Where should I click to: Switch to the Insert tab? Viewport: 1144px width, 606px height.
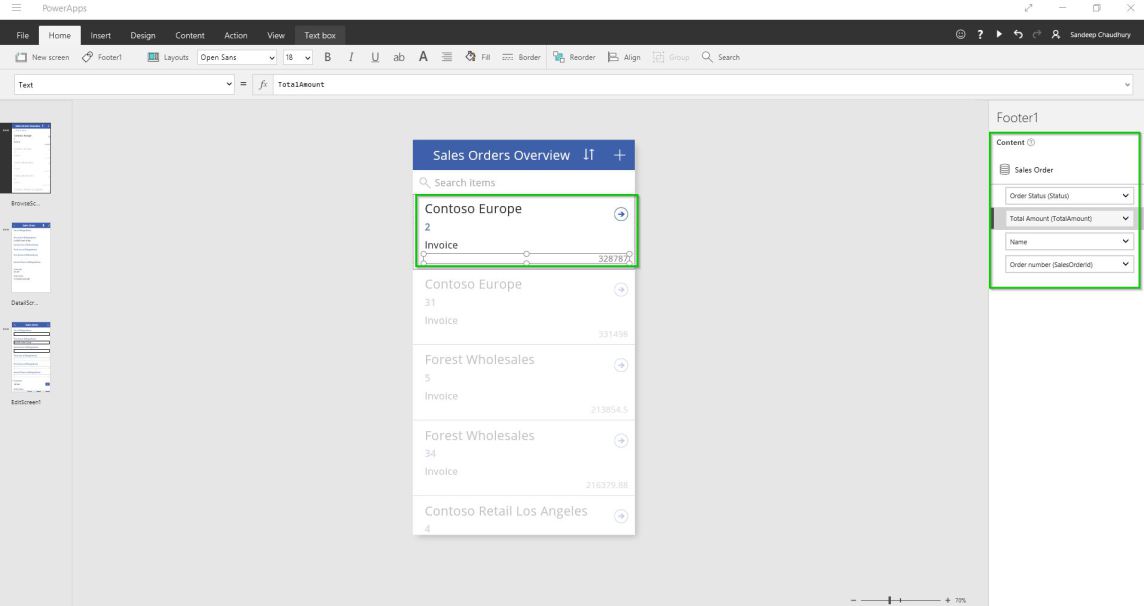[101, 35]
